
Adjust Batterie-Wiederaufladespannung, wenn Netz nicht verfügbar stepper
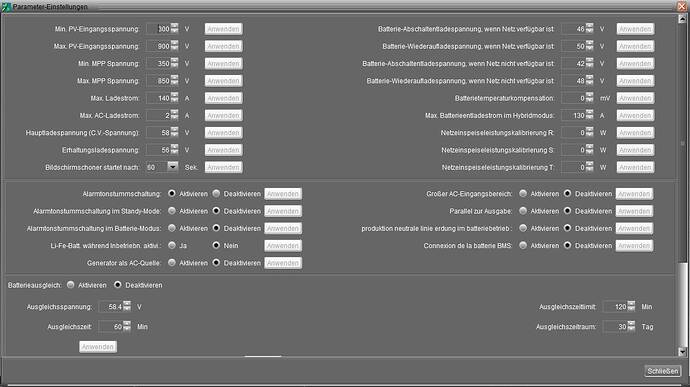point(590,81)
